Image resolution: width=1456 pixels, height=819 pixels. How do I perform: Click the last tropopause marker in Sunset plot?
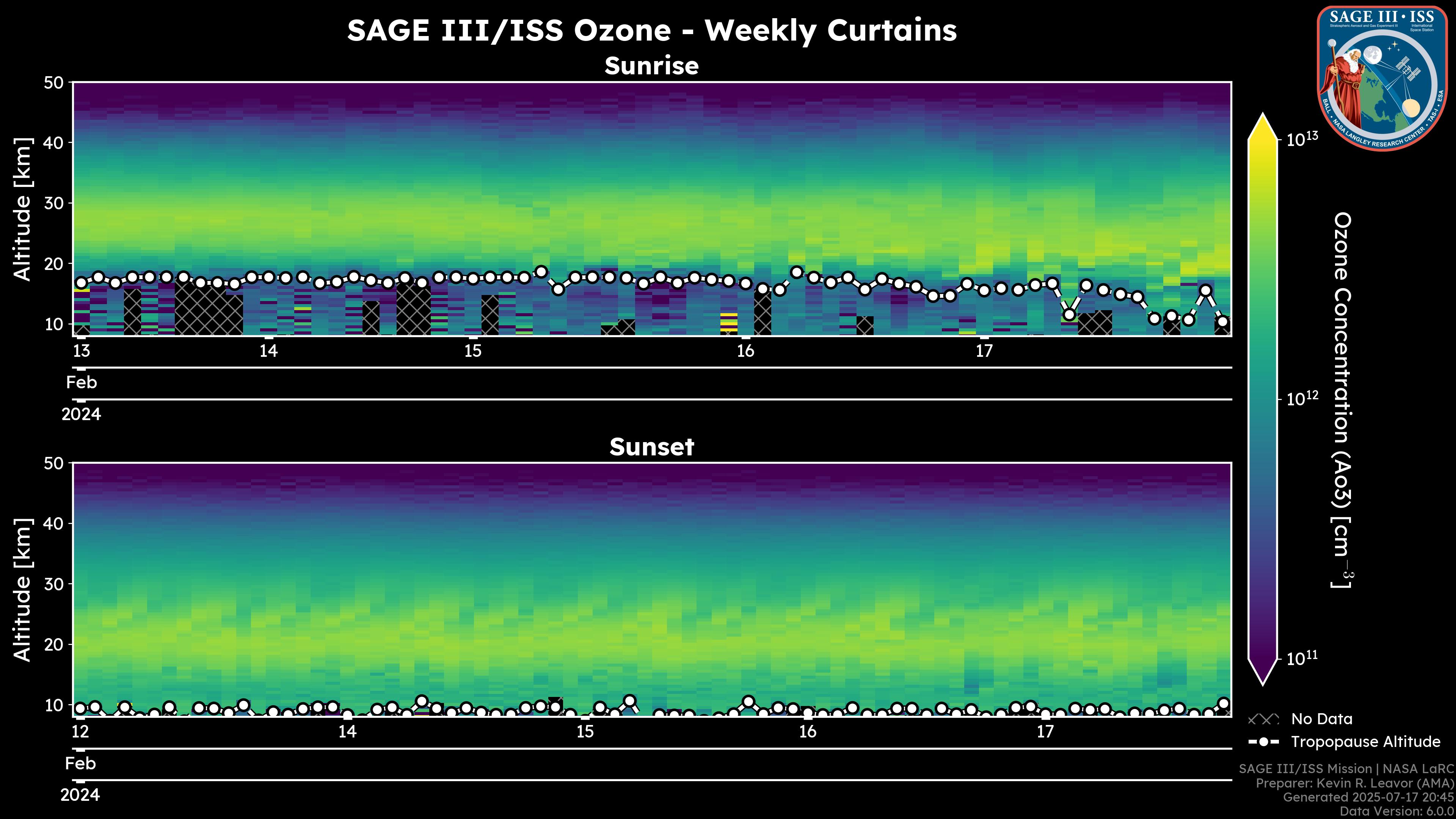point(1224,704)
